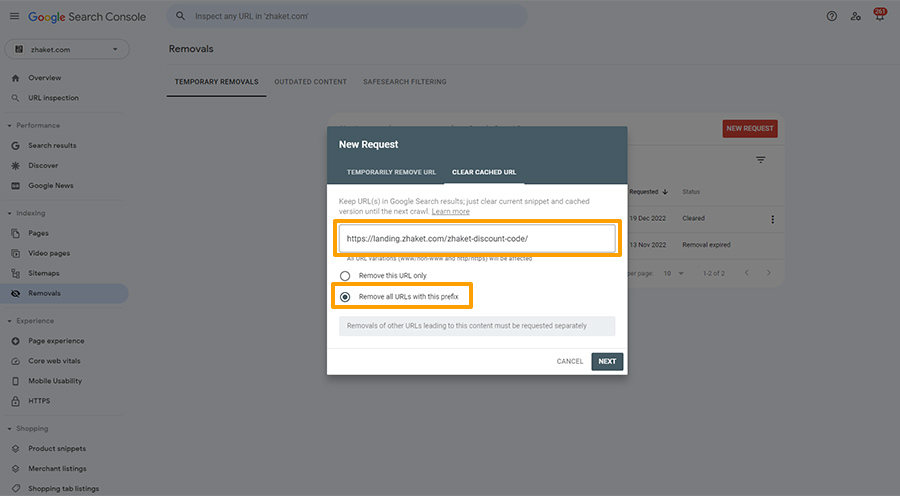Select Remove all URLs with this prefix
The image size is (900, 496).
point(345,297)
